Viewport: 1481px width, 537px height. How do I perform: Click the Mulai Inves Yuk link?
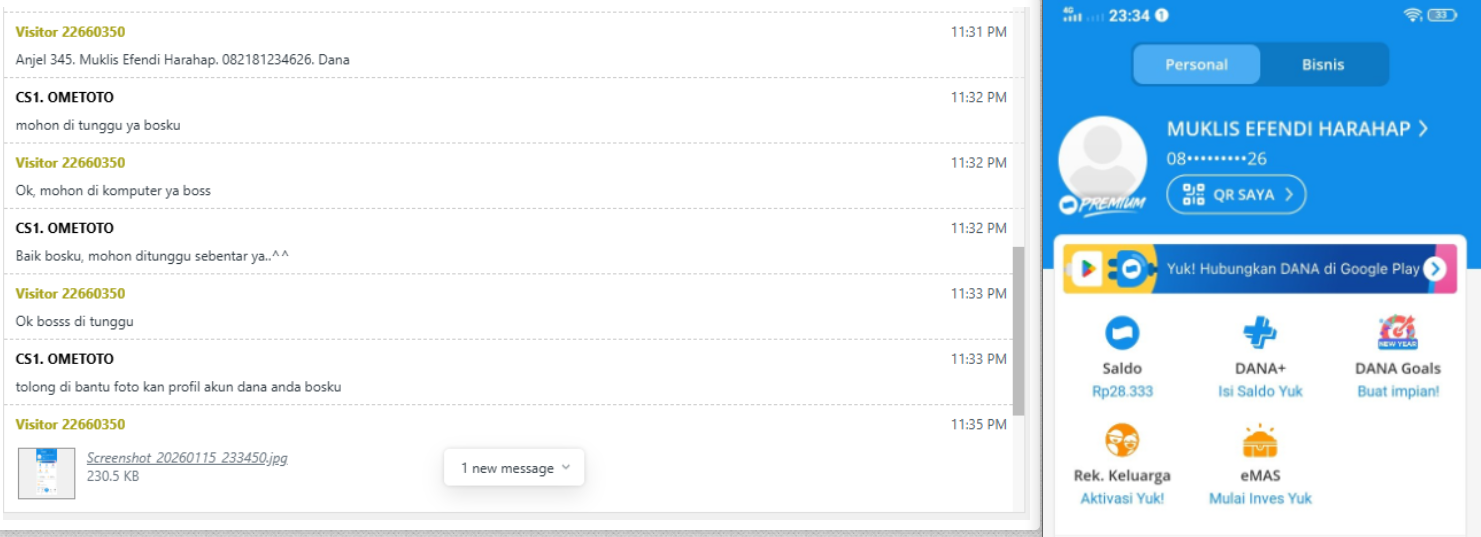[x=1260, y=498]
